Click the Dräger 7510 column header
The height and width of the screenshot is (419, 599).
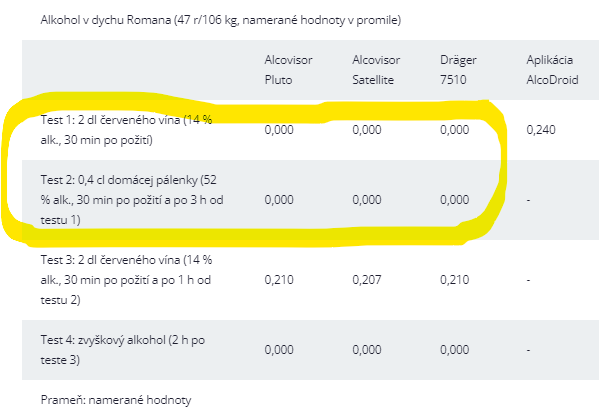(458, 70)
